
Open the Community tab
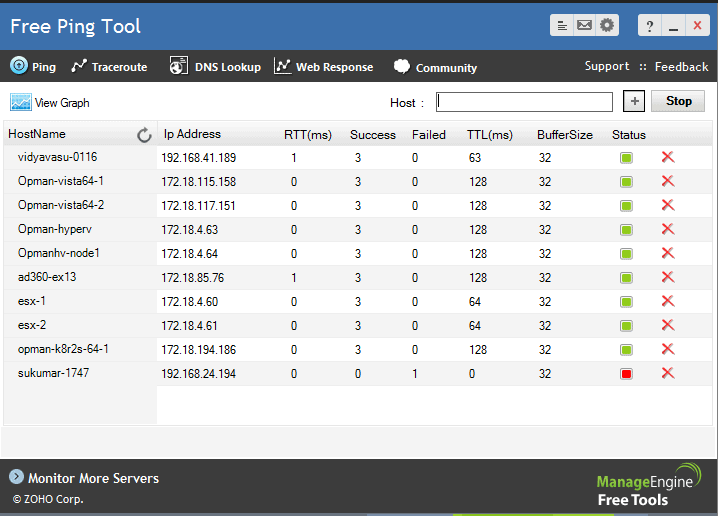point(435,67)
